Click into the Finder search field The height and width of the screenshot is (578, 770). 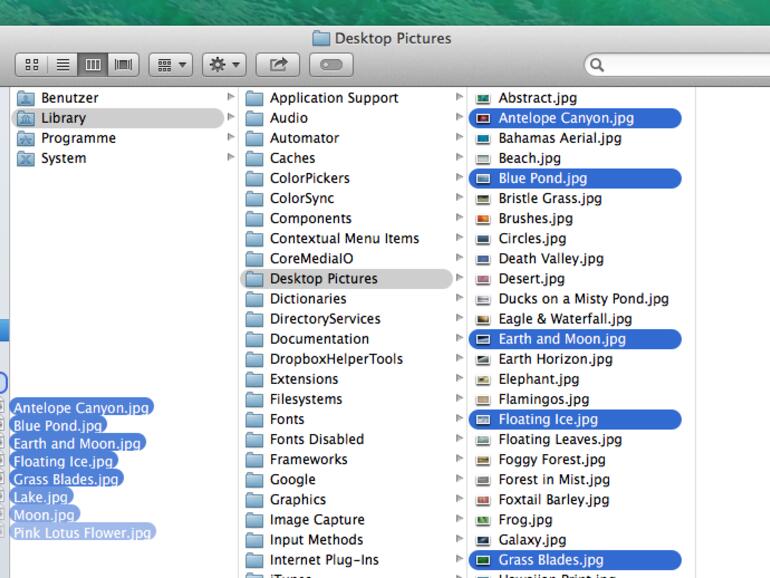[x=678, y=65]
